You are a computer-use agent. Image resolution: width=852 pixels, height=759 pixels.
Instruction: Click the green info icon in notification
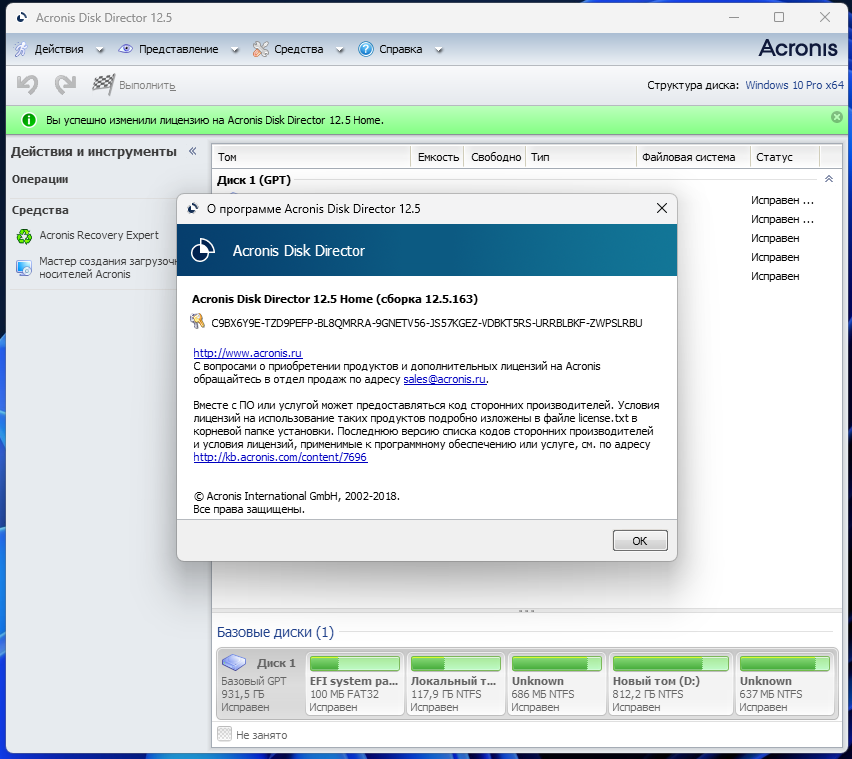28,120
